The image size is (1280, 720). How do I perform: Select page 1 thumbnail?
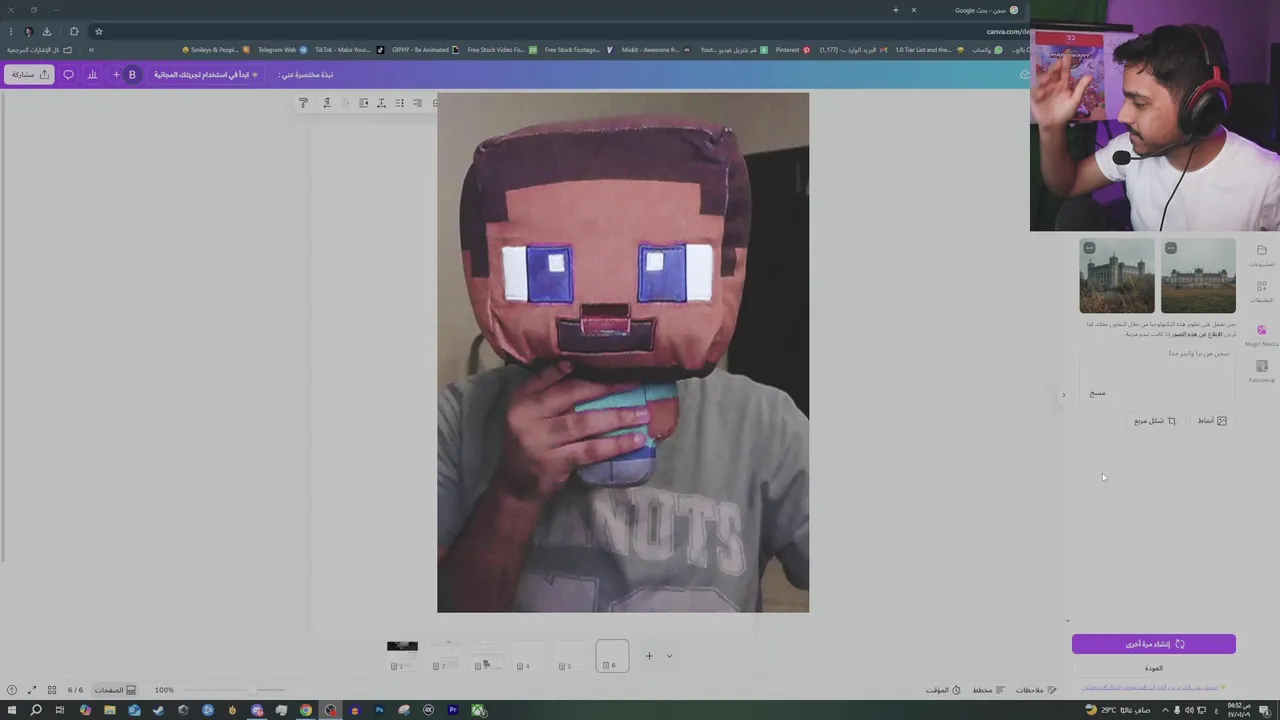(x=402, y=655)
